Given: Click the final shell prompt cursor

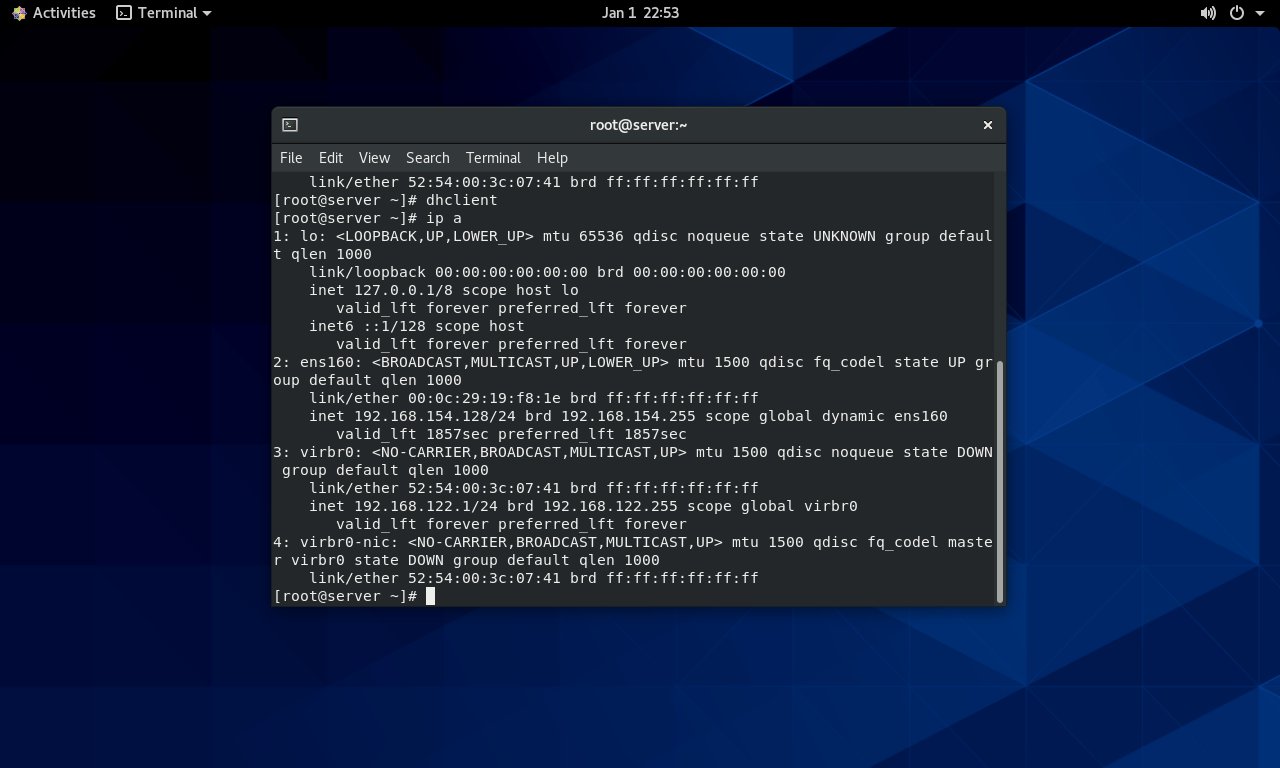Looking at the screenshot, I should (x=430, y=596).
